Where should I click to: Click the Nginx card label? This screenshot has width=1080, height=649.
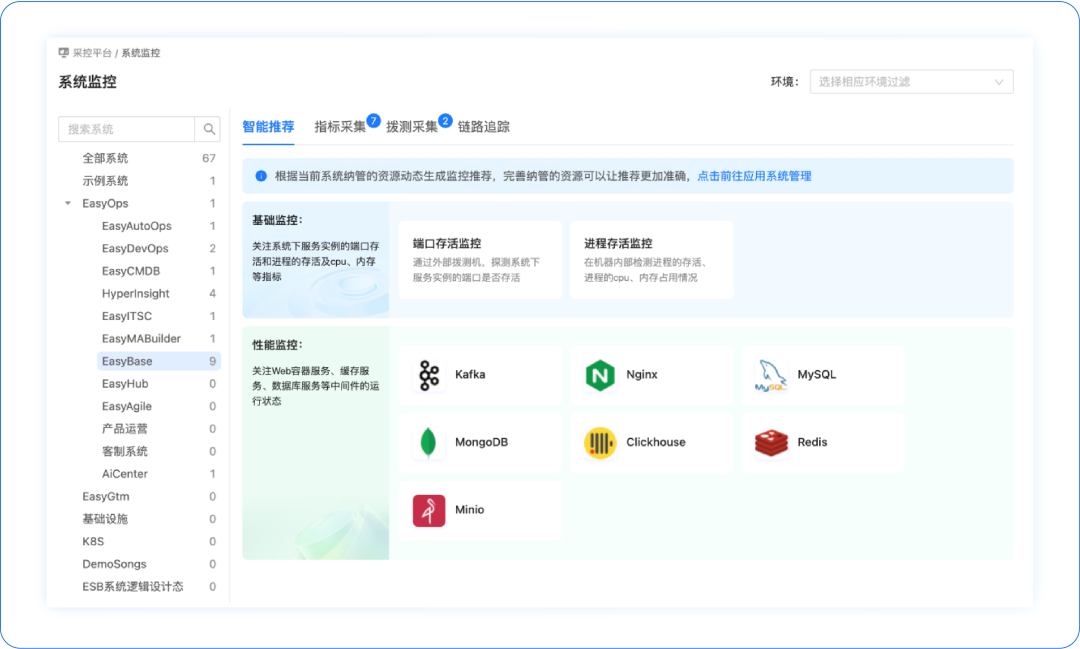coord(641,374)
